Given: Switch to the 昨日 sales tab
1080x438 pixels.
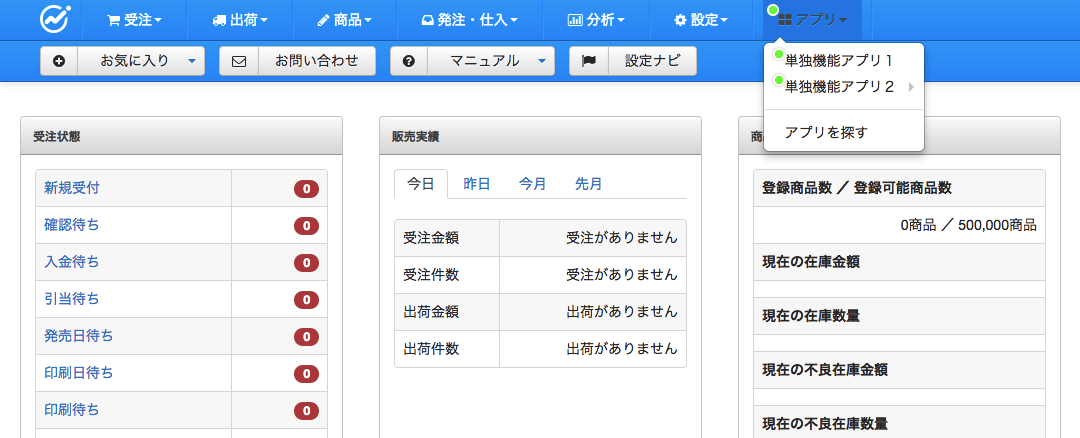Looking at the screenshot, I should pos(477,184).
